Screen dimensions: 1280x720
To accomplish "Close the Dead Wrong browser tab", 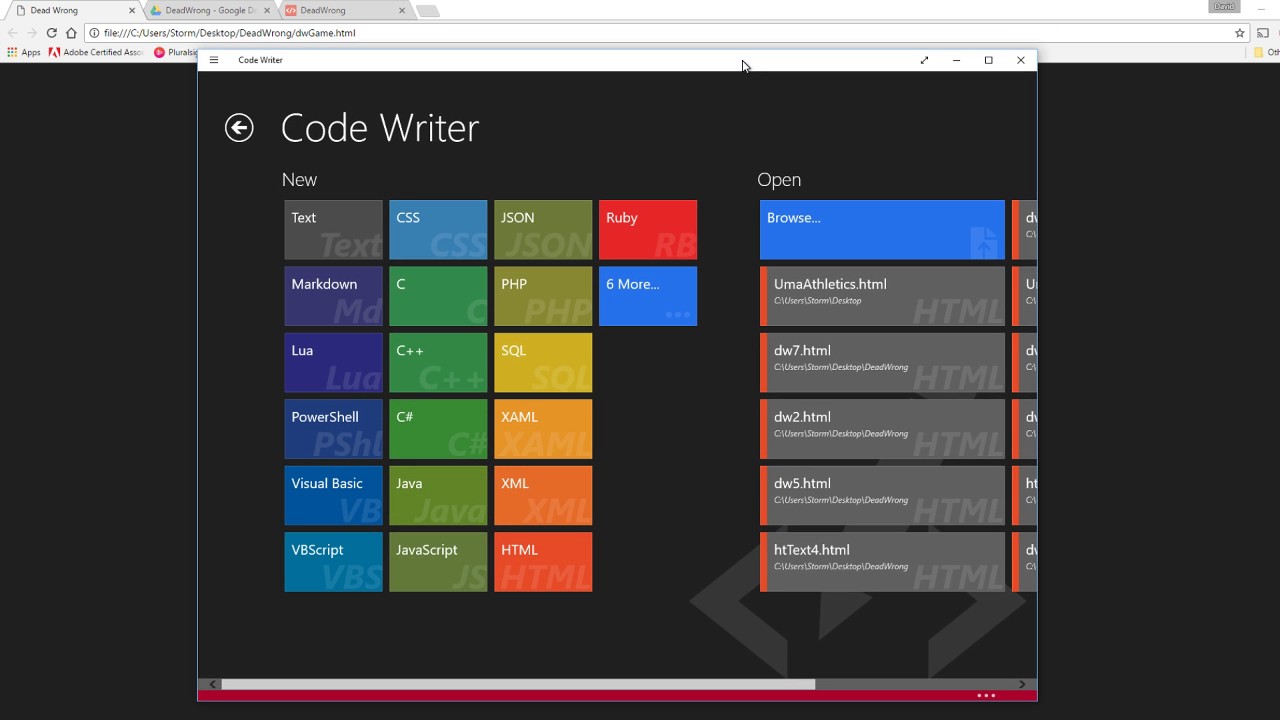I will point(131,11).
